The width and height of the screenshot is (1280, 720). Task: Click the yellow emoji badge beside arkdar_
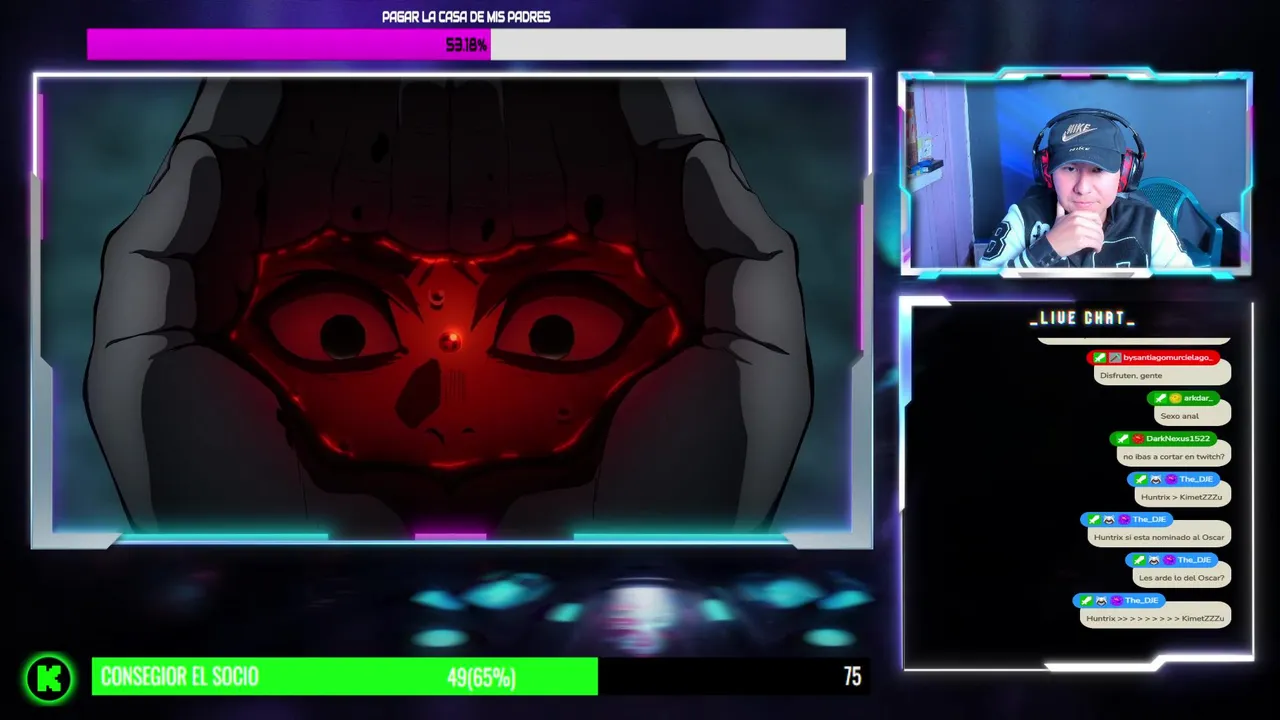coord(1175,398)
